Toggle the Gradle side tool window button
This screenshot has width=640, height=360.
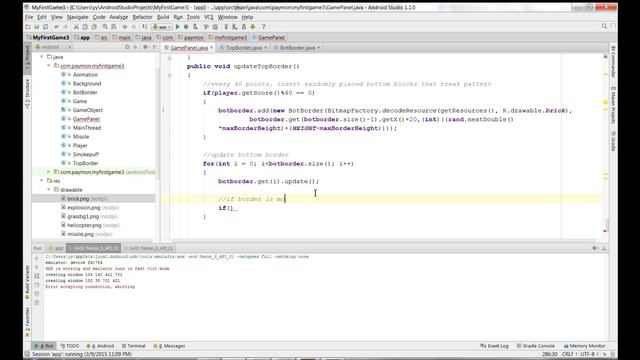pos(613,140)
